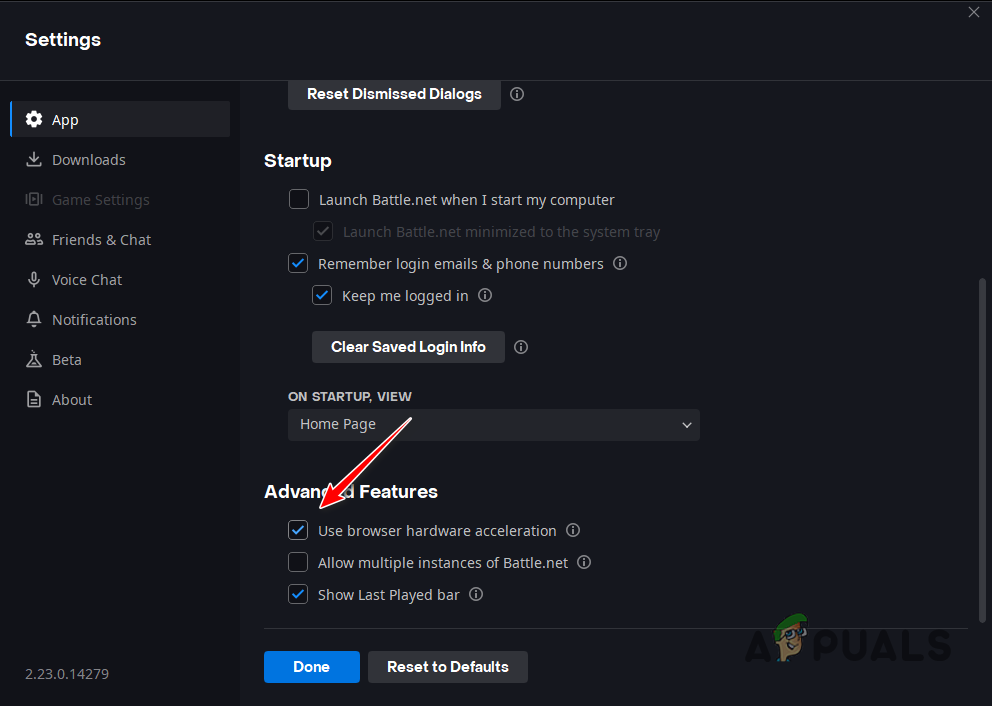Click Reset to Defaults

tap(447, 666)
